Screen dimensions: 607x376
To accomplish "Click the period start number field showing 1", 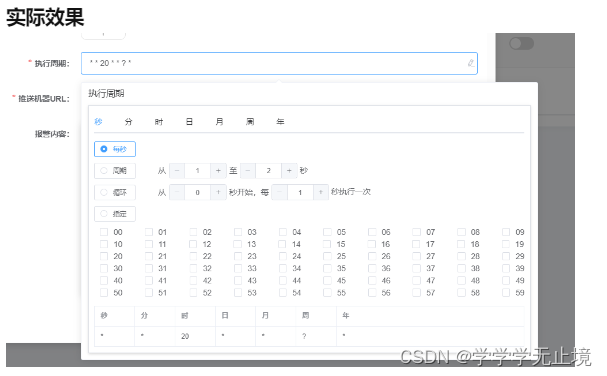I will 197,171.
